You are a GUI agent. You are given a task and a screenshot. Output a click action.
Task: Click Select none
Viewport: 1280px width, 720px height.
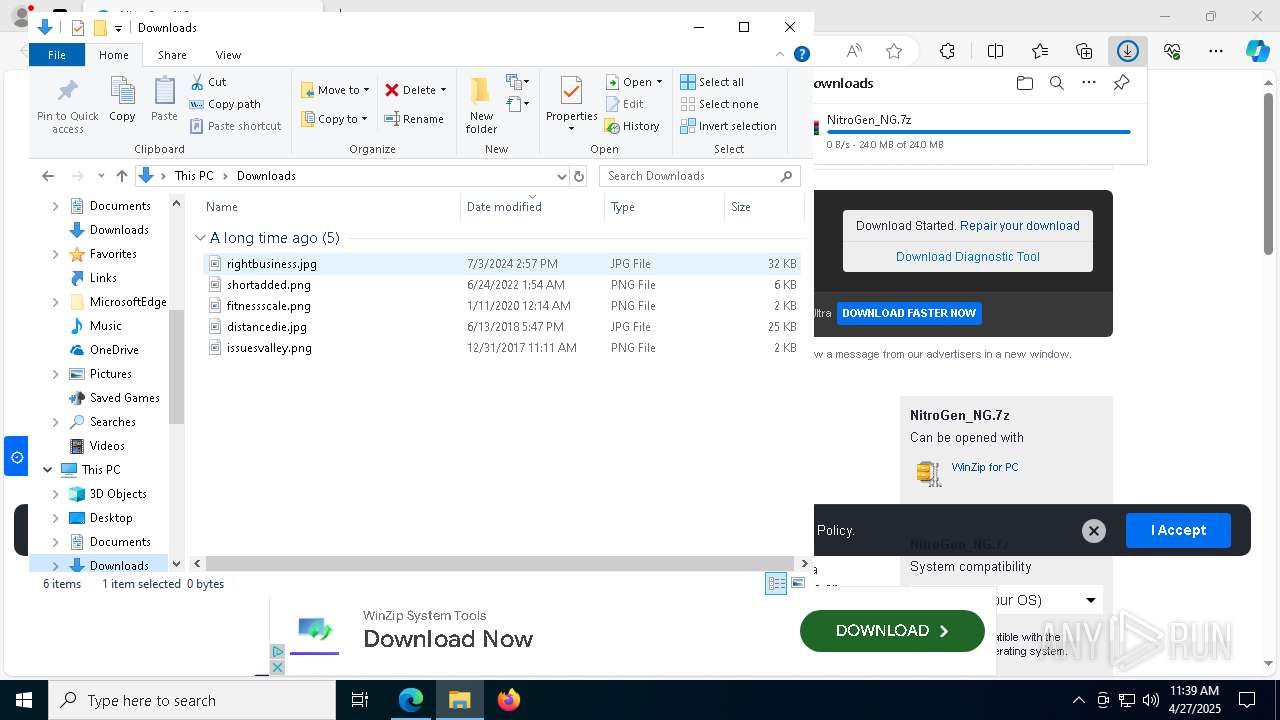(719, 104)
